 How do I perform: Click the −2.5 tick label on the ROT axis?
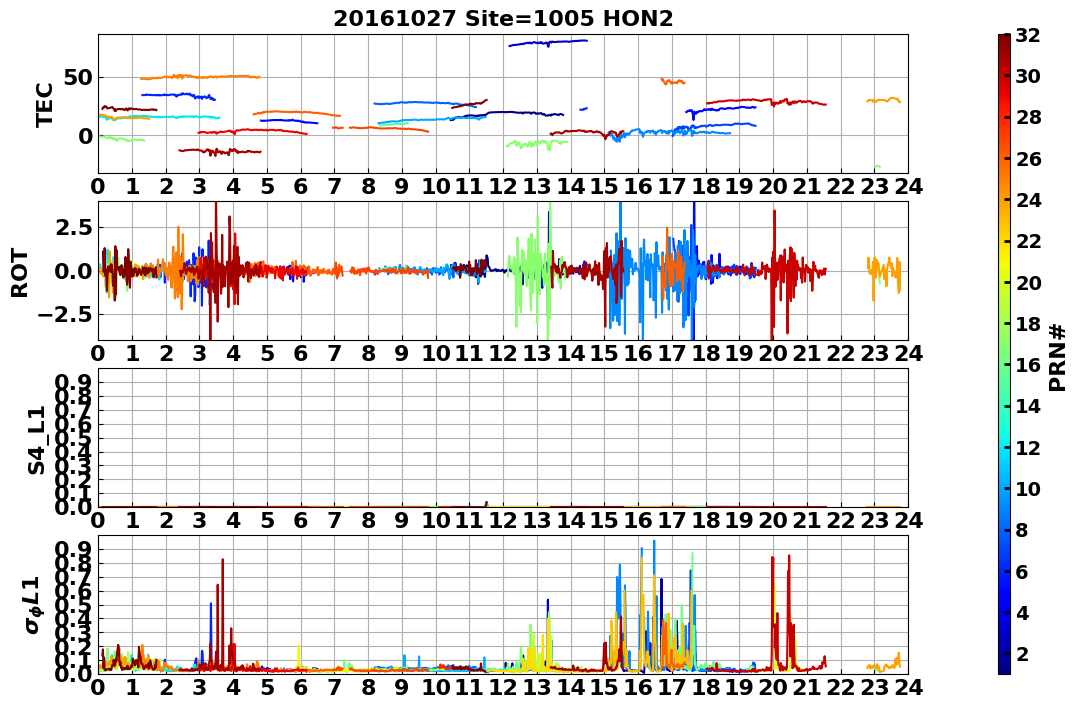67,315
